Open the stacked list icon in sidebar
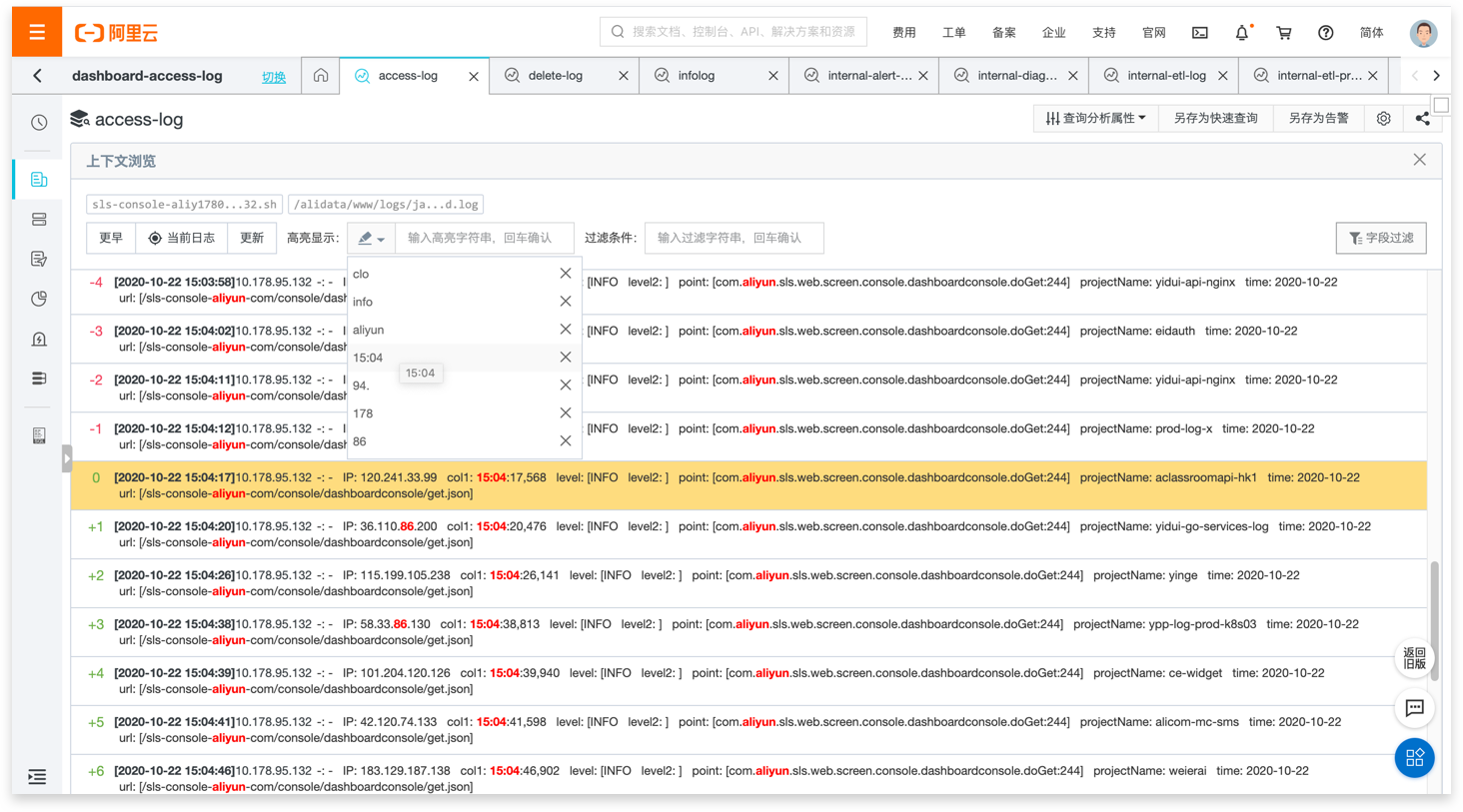Viewport: 1463px width, 812px height. [x=39, y=379]
